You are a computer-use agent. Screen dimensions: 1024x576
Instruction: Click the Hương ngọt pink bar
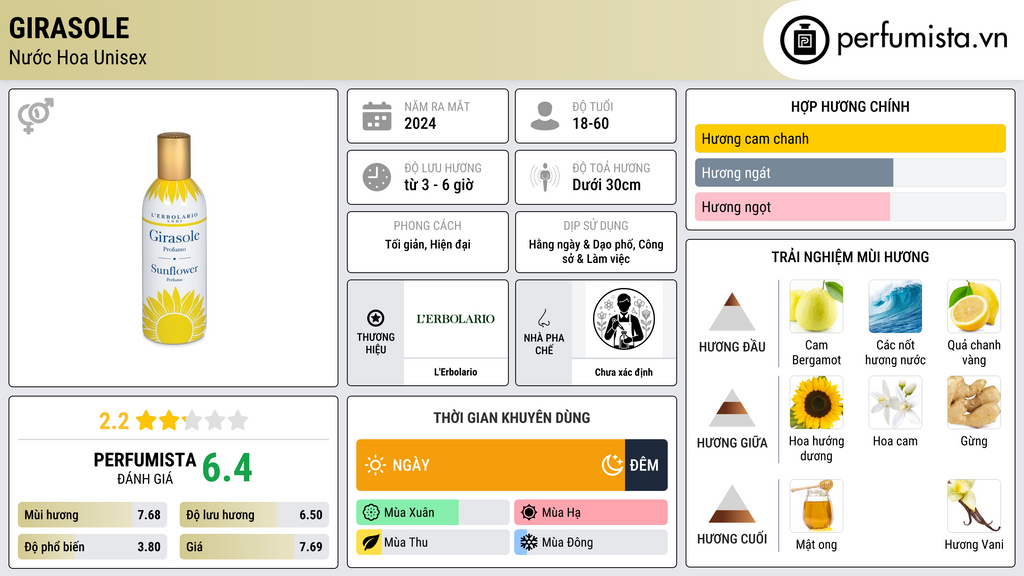click(x=792, y=206)
